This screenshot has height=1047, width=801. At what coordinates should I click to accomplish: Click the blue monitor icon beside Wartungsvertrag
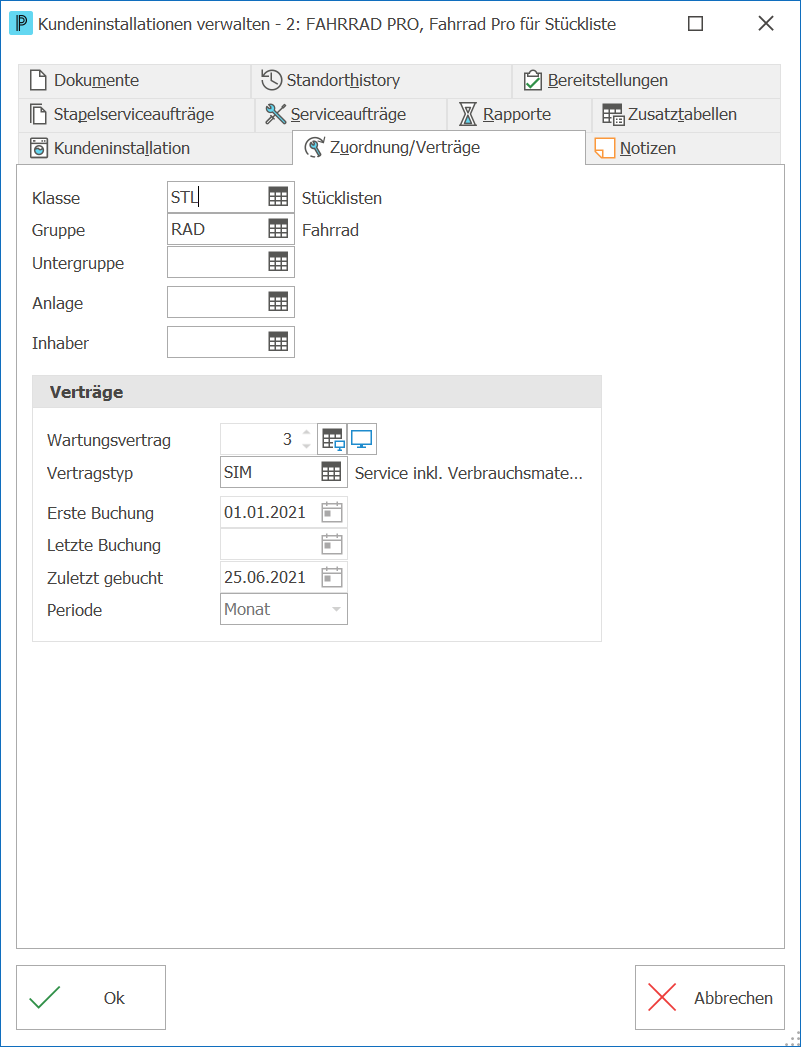click(x=362, y=439)
